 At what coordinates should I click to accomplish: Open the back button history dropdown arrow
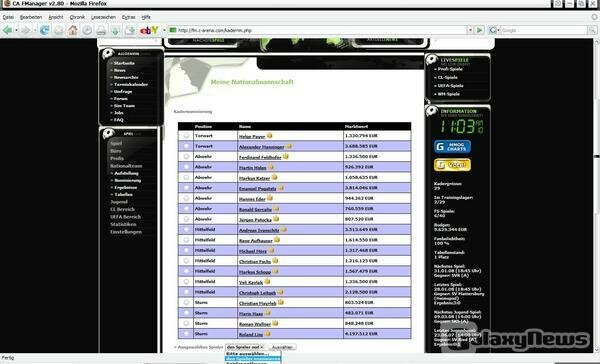pyautogui.click(x=16, y=30)
